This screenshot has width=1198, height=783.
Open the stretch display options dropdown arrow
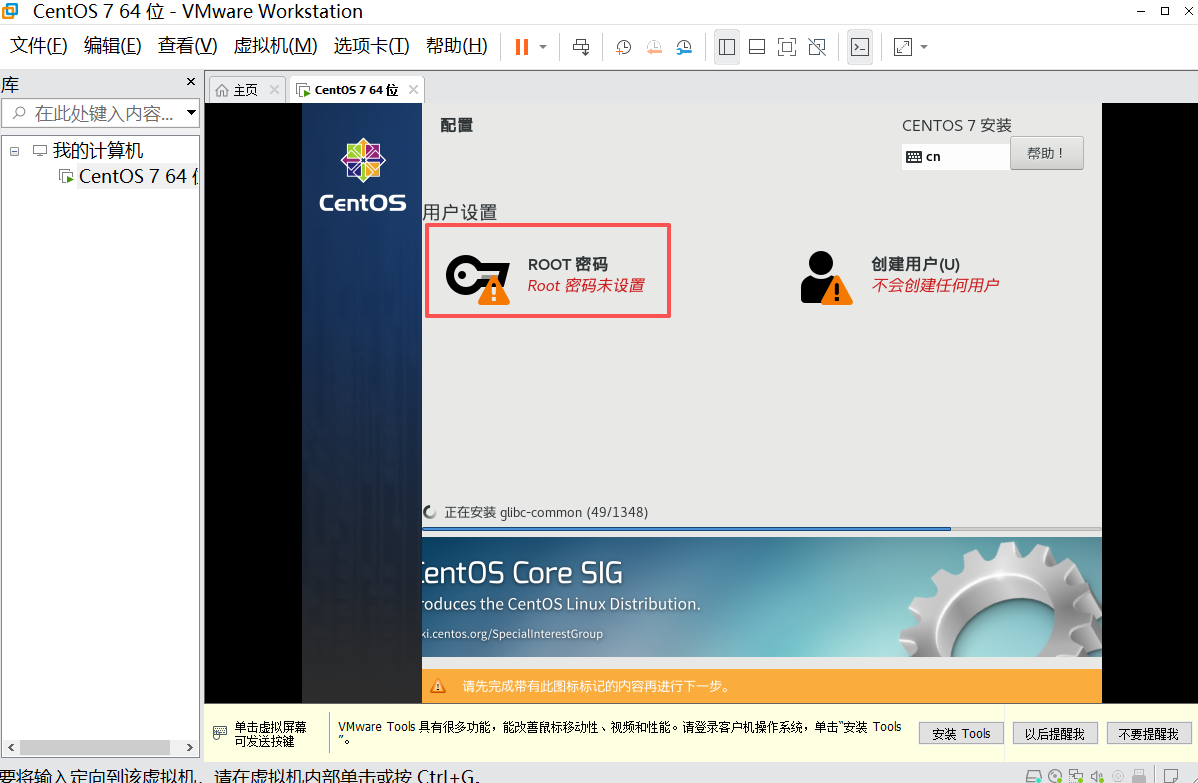click(924, 47)
